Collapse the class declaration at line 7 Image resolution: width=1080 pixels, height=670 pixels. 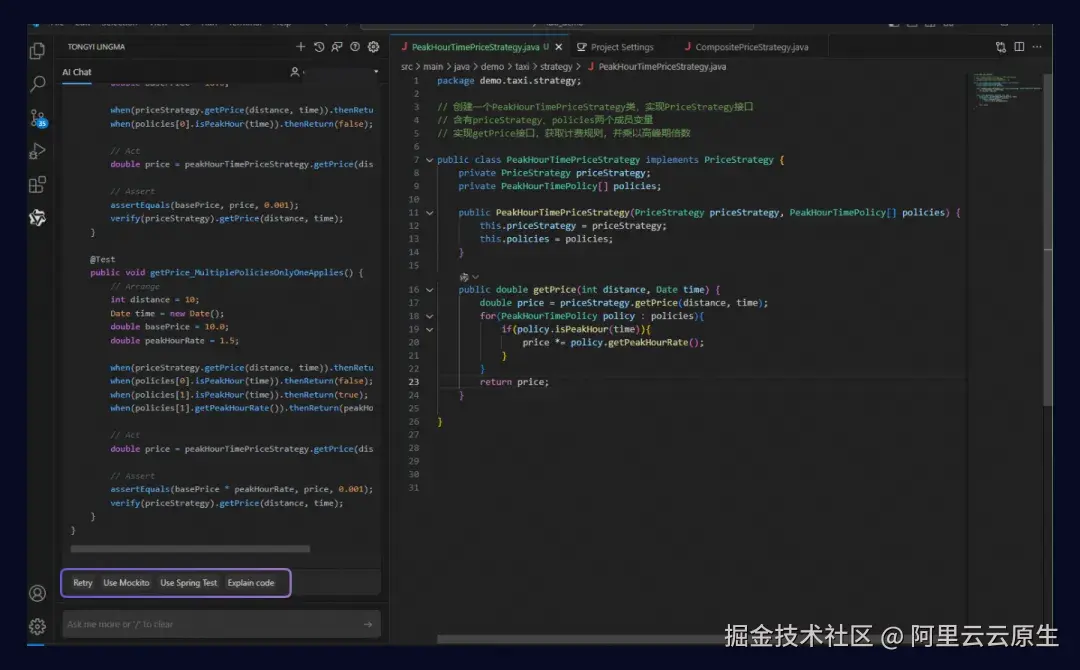430,160
